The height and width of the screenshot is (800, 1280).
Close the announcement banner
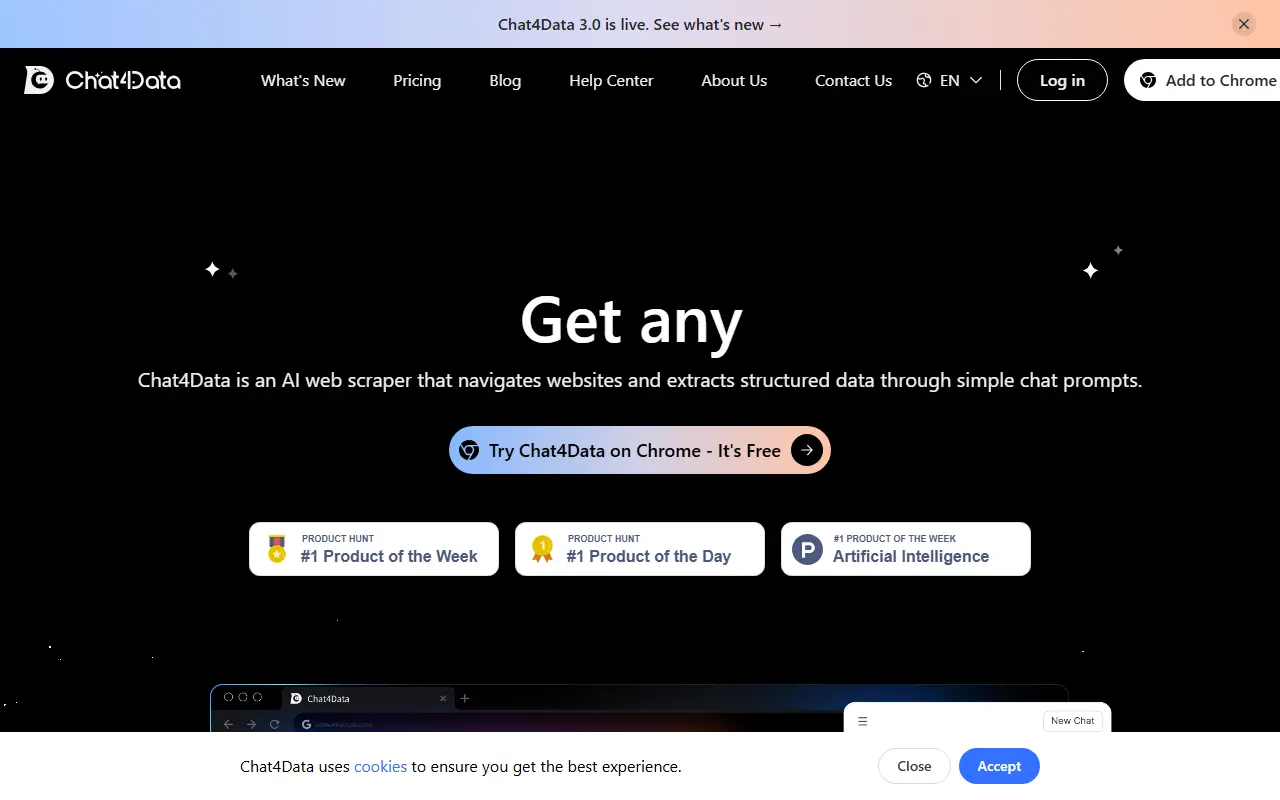click(1244, 24)
